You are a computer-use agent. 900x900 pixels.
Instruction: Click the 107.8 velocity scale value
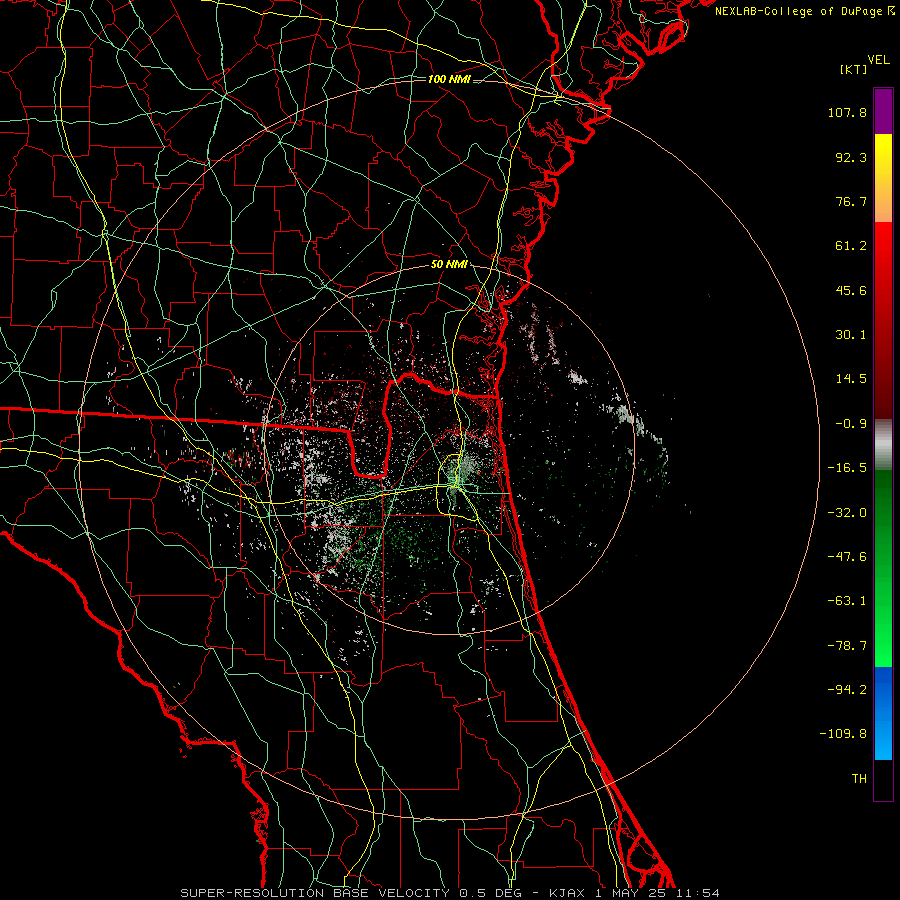tap(847, 112)
